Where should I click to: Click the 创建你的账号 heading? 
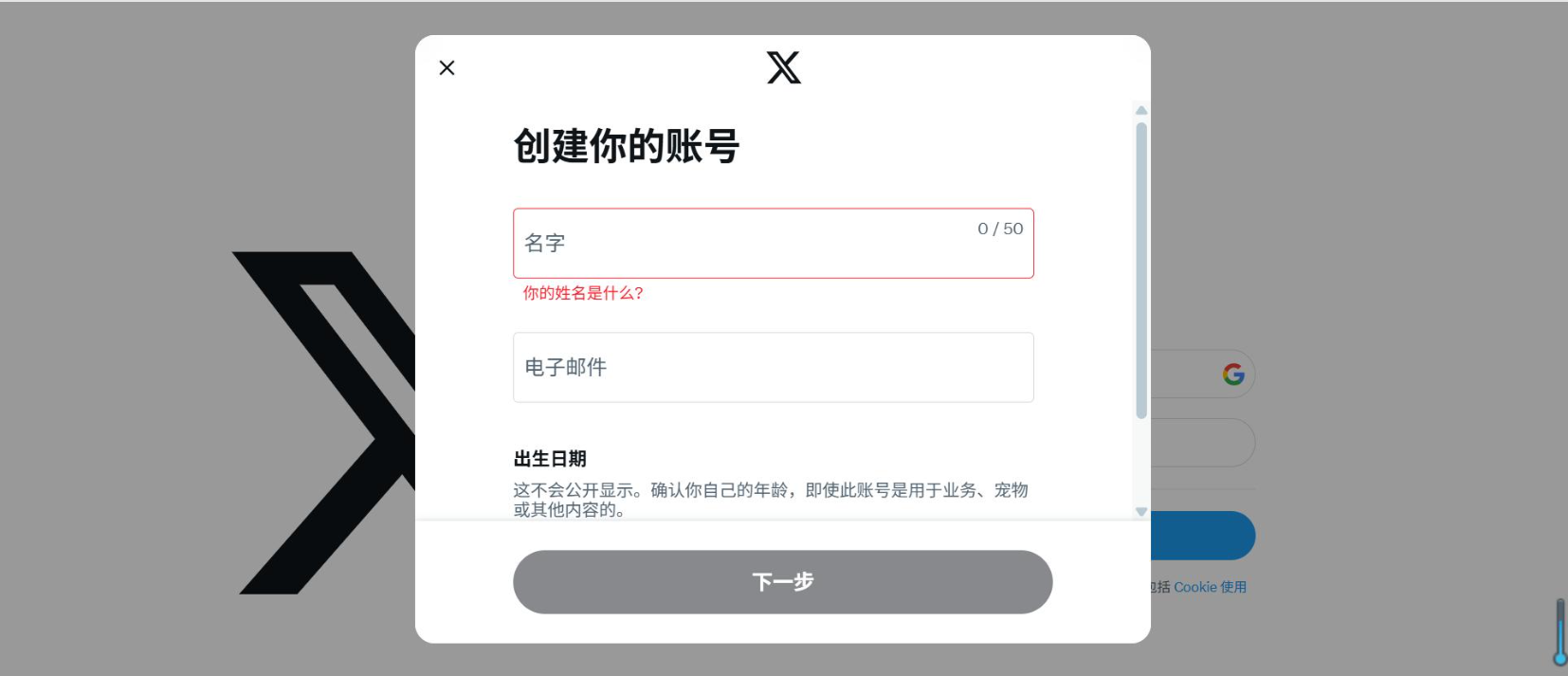[x=626, y=146]
